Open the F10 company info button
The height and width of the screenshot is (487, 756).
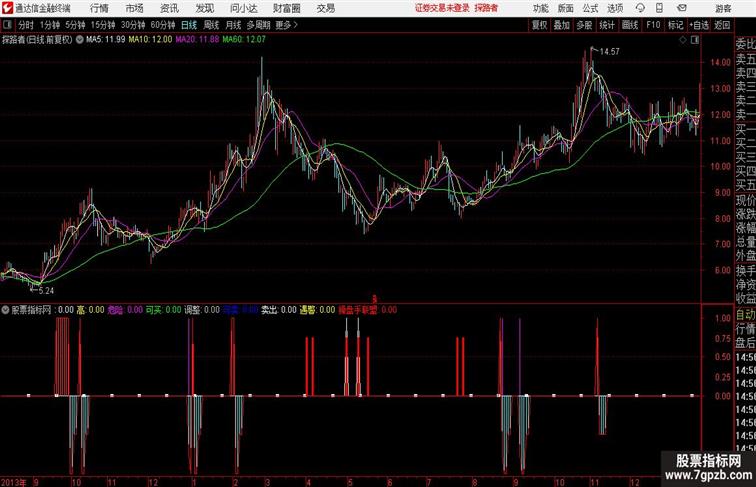click(x=653, y=25)
